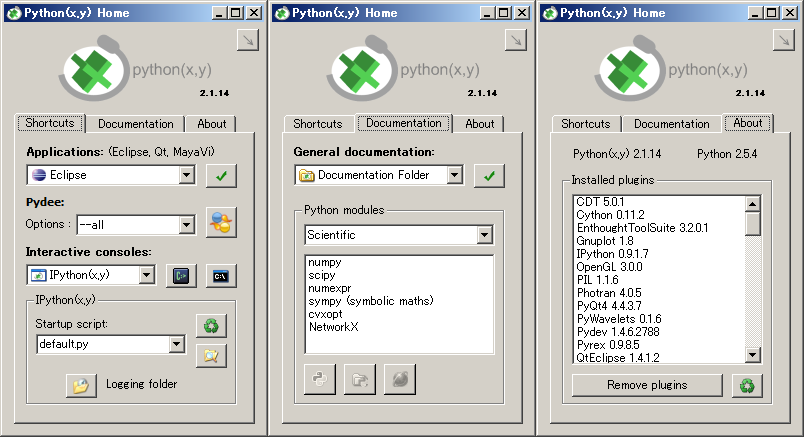Click console icon right of IPython(x,y) dropdown
The image size is (805, 437).
coord(180,275)
